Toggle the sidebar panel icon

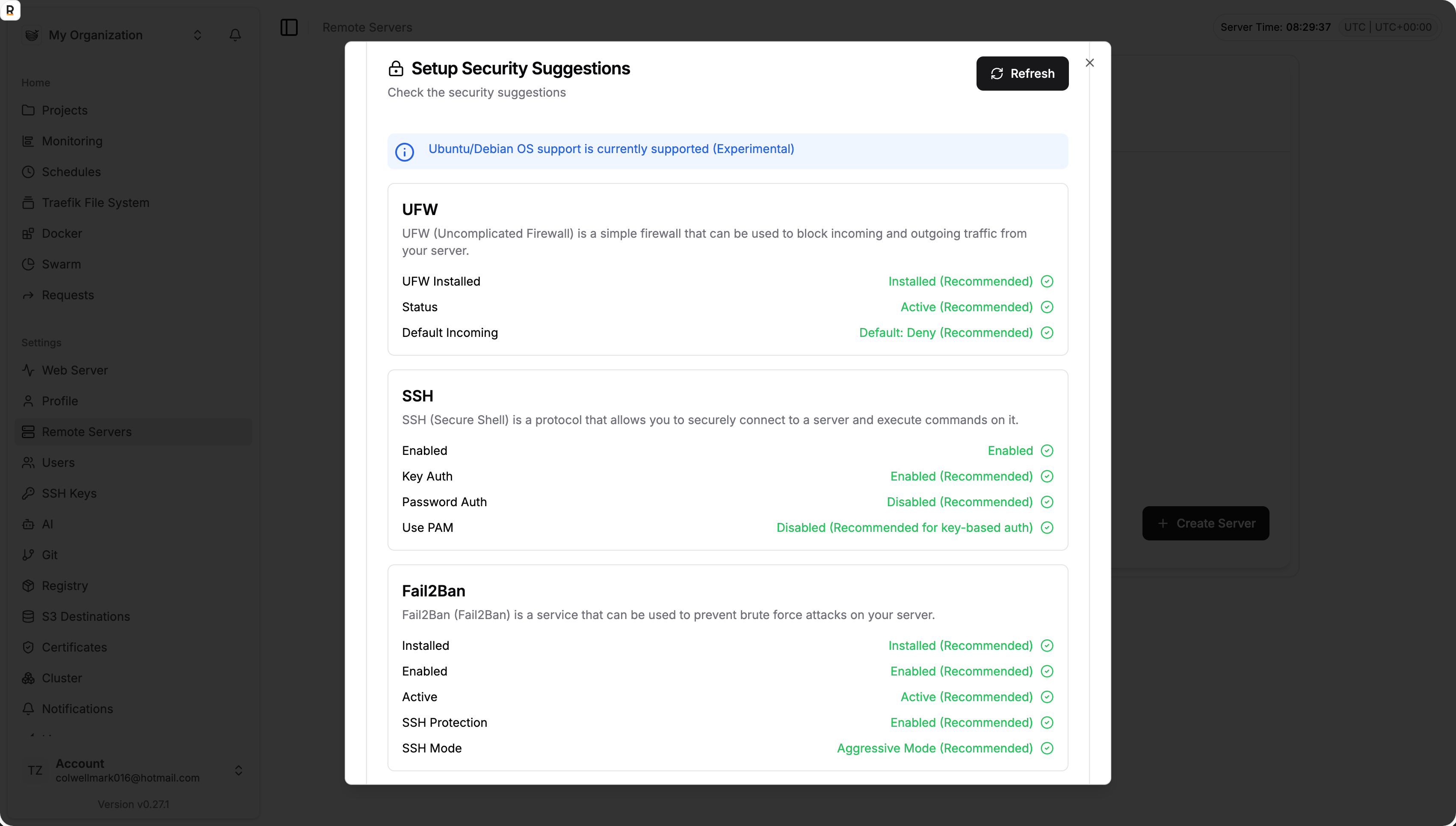click(x=289, y=27)
